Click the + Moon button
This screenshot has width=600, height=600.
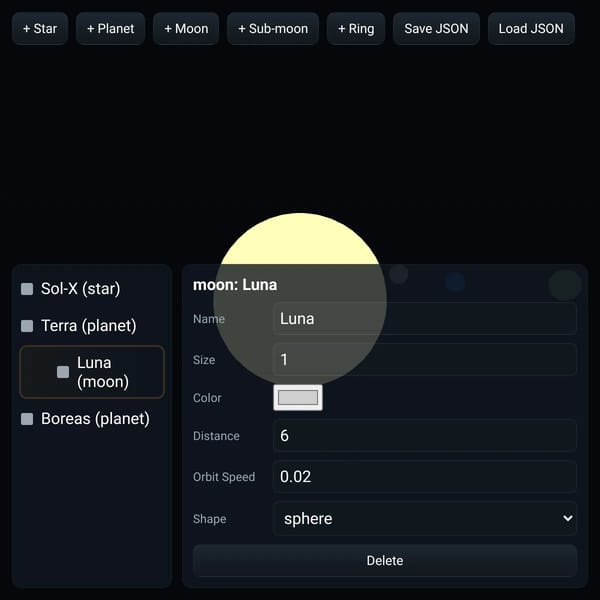coord(186,29)
